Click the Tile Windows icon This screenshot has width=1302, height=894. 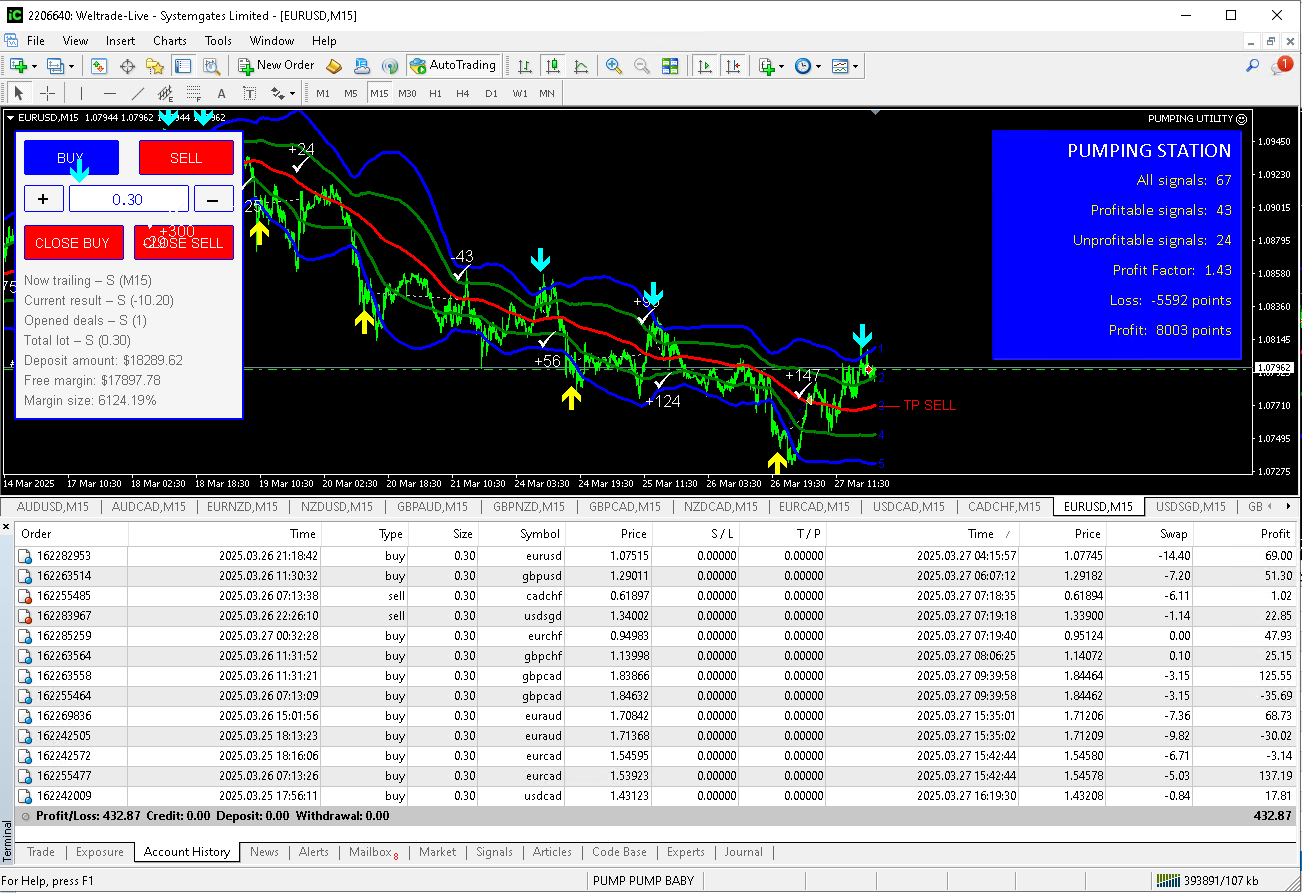670,66
